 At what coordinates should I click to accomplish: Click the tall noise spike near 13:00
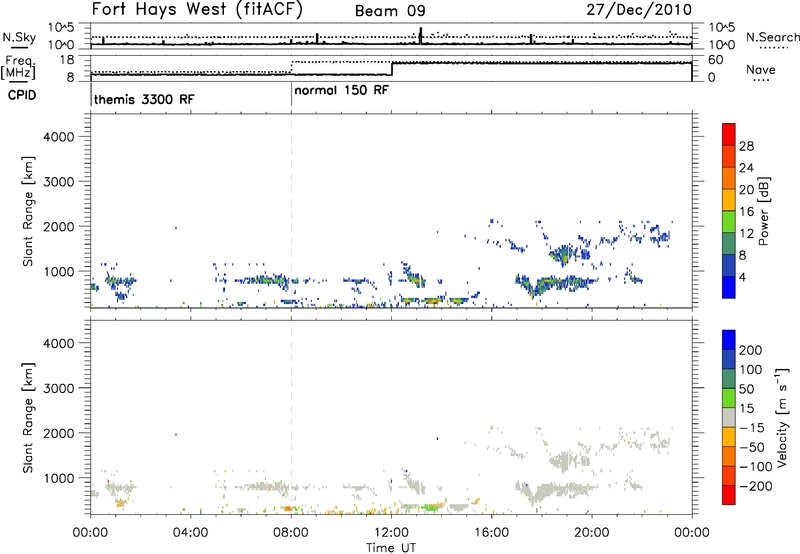420,35
